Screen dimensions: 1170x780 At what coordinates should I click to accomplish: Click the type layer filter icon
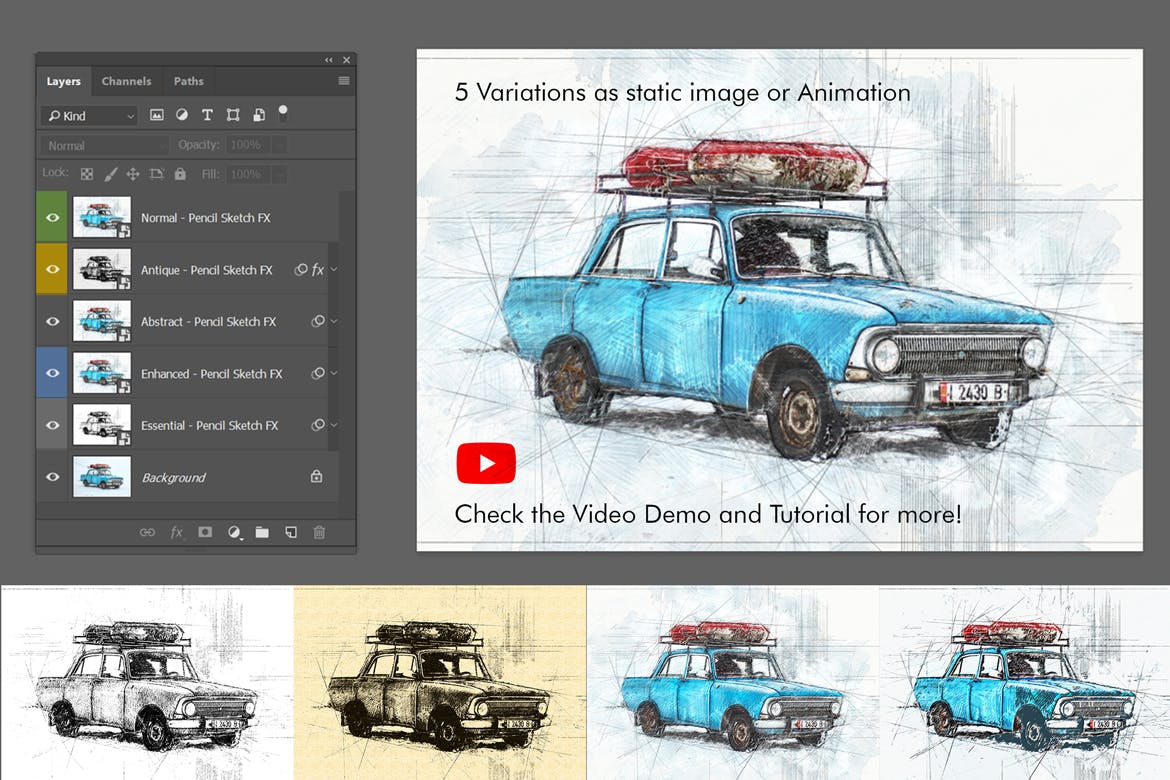tap(207, 114)
